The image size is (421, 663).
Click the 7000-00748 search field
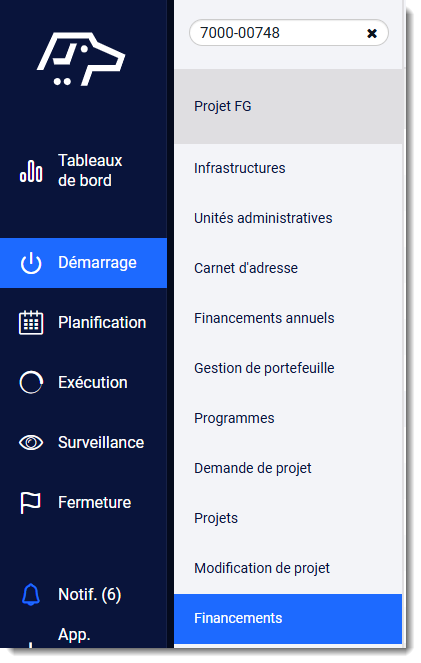tap(289, 33)
